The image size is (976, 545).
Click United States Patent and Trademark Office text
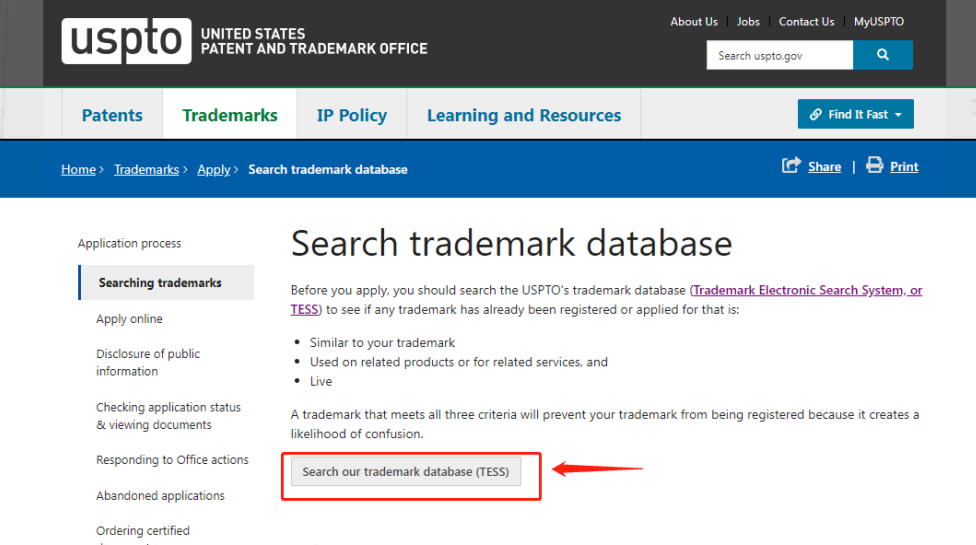click(x=314, y=41)
